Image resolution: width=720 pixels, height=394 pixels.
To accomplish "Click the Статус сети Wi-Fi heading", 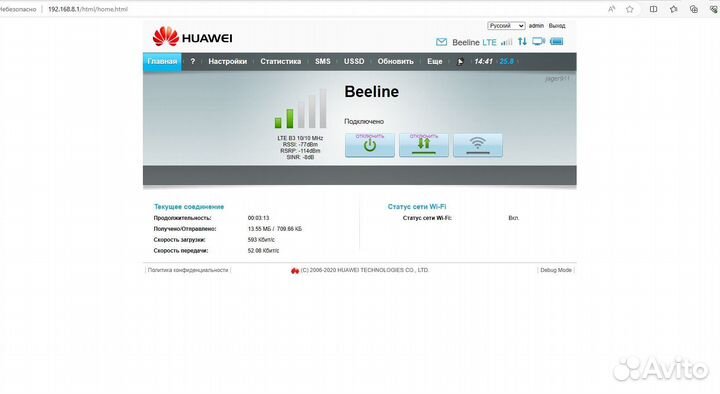I will coord(417,207).
